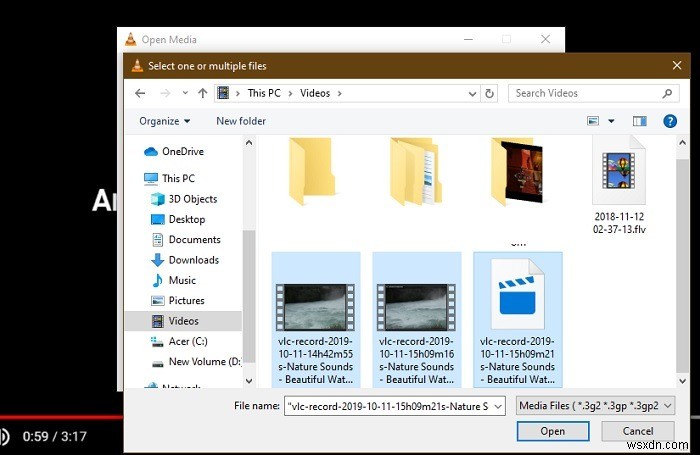Open the Media Files type dropdown
700x455 pixels.
click(x=595, y=405)
